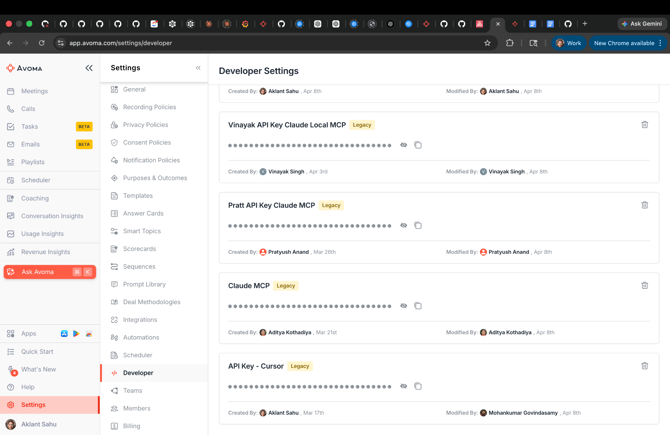Screen dimensions: 670x435
Task: Open Prompt Library settings
Action: tap(154, 284)
